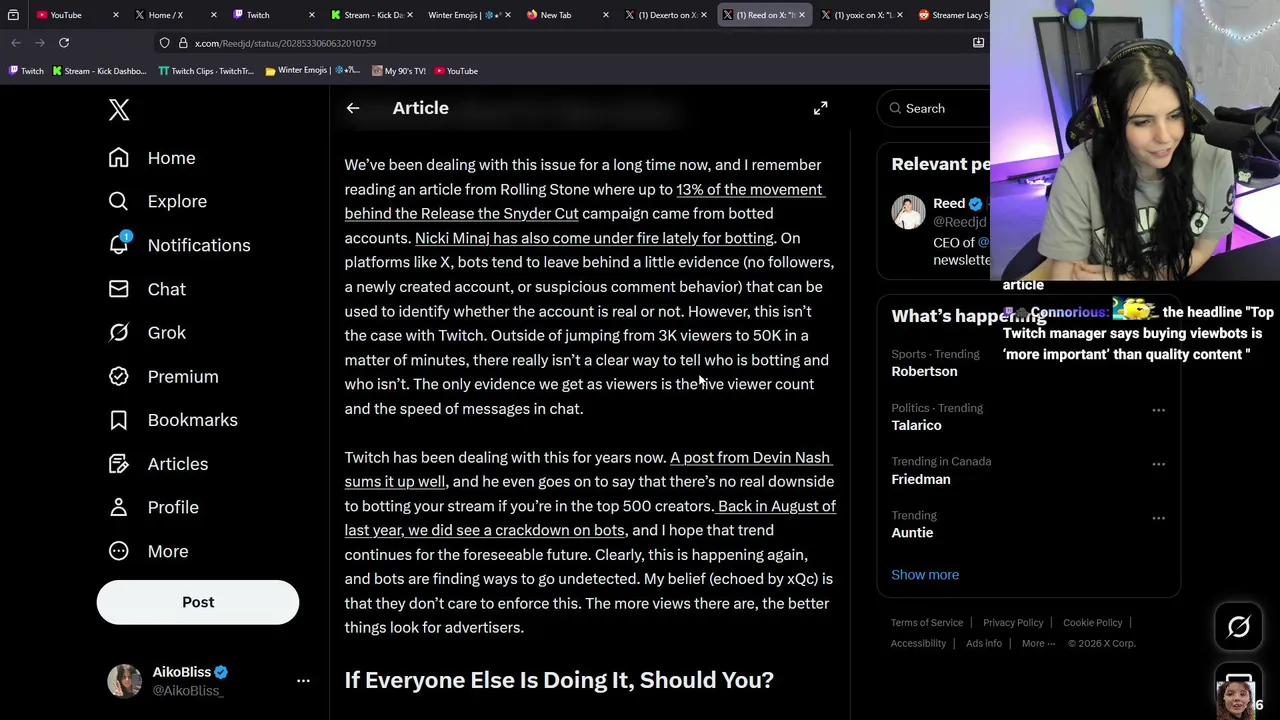Viewport: 1280px width, 720px height.
Task: Open the My 90's TV! bookmark
Action: click(398, 71)
